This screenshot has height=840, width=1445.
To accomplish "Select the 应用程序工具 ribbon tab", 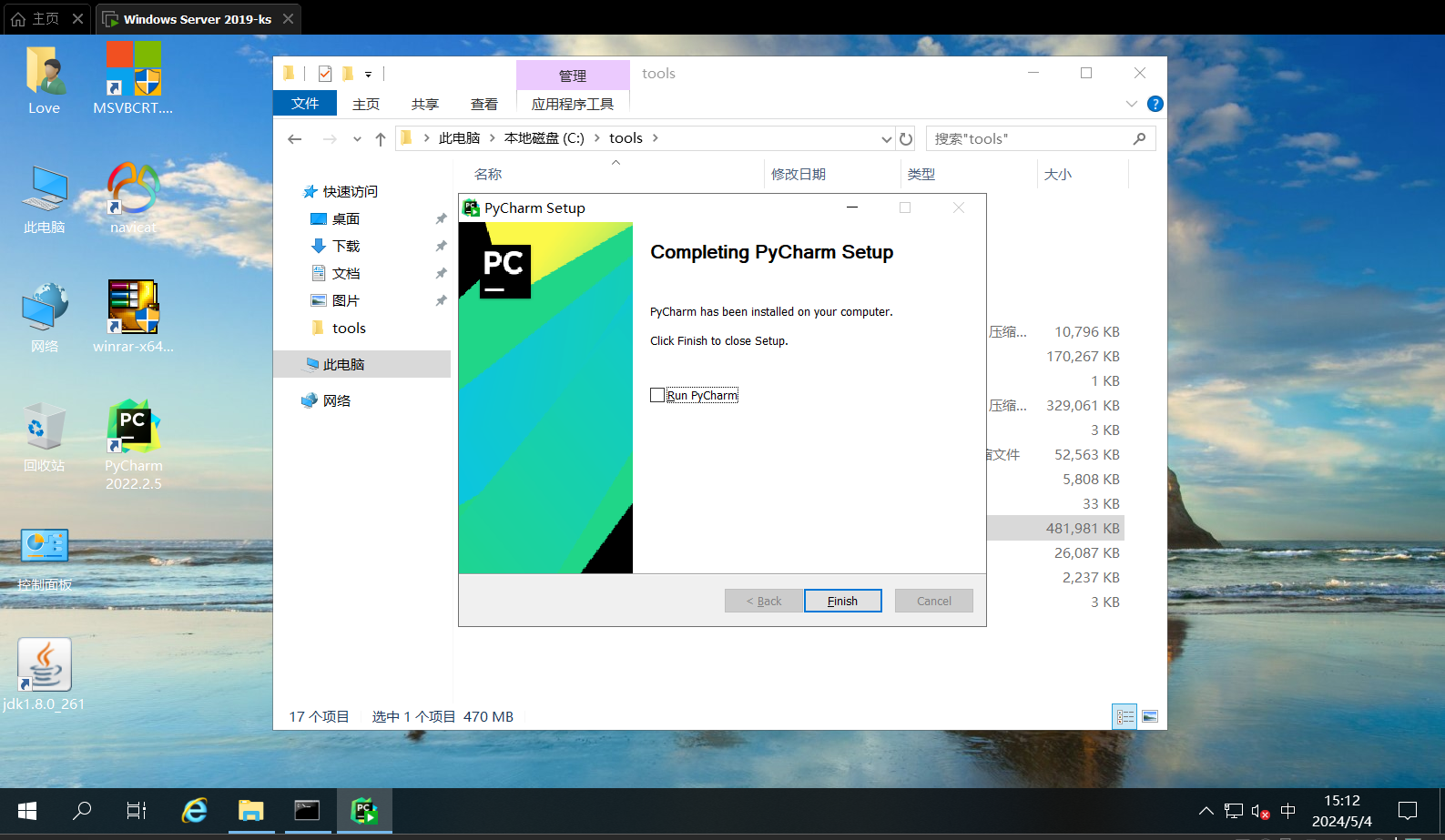I will (573, 104).
